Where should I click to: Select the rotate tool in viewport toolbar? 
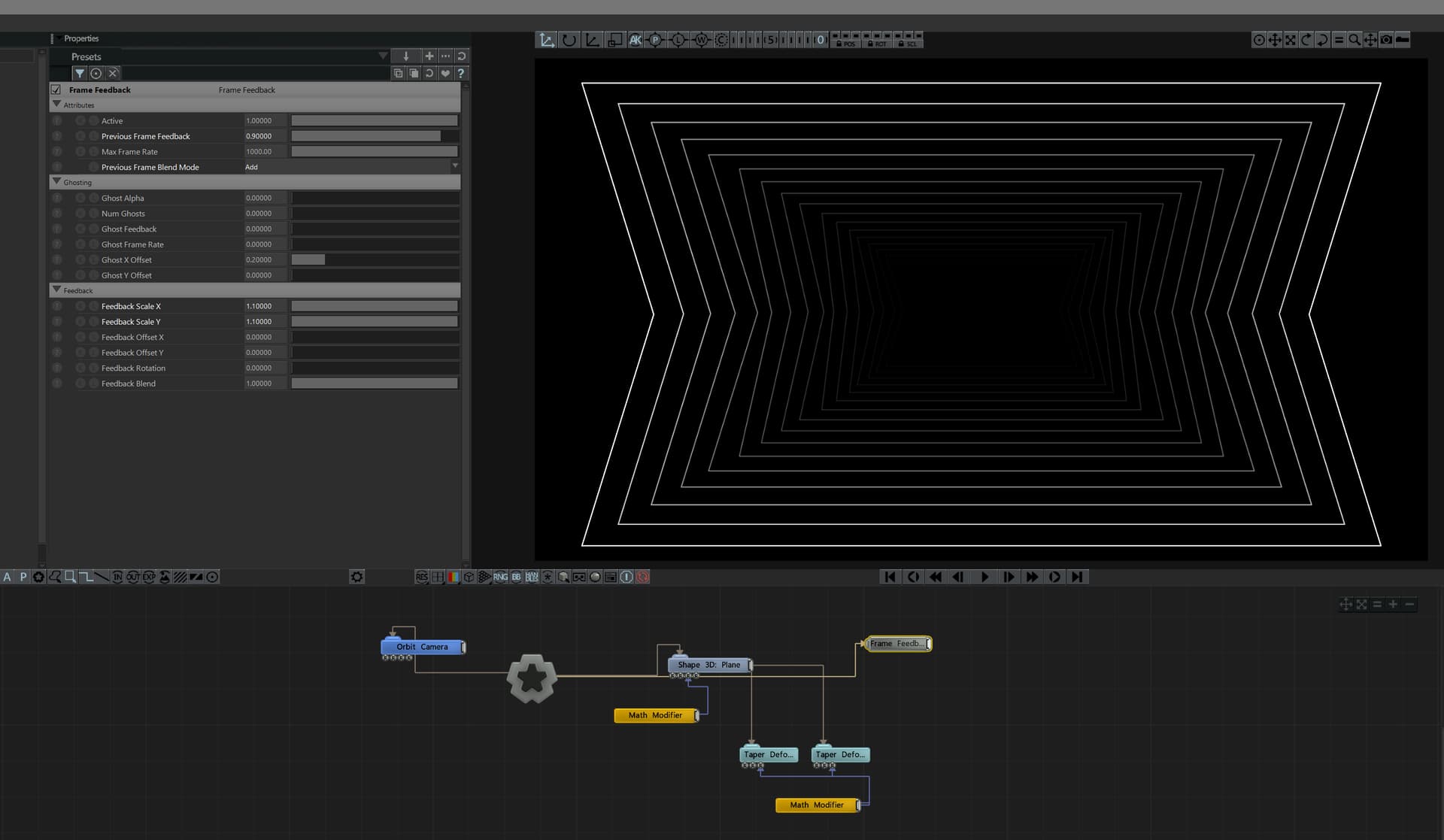(569, 40)
